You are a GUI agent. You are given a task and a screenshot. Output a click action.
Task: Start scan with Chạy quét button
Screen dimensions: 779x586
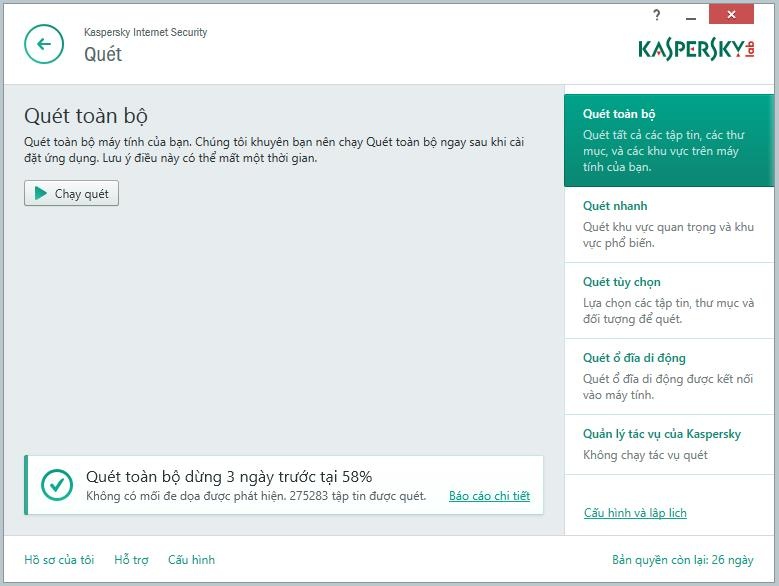click(x=71, y=194)
